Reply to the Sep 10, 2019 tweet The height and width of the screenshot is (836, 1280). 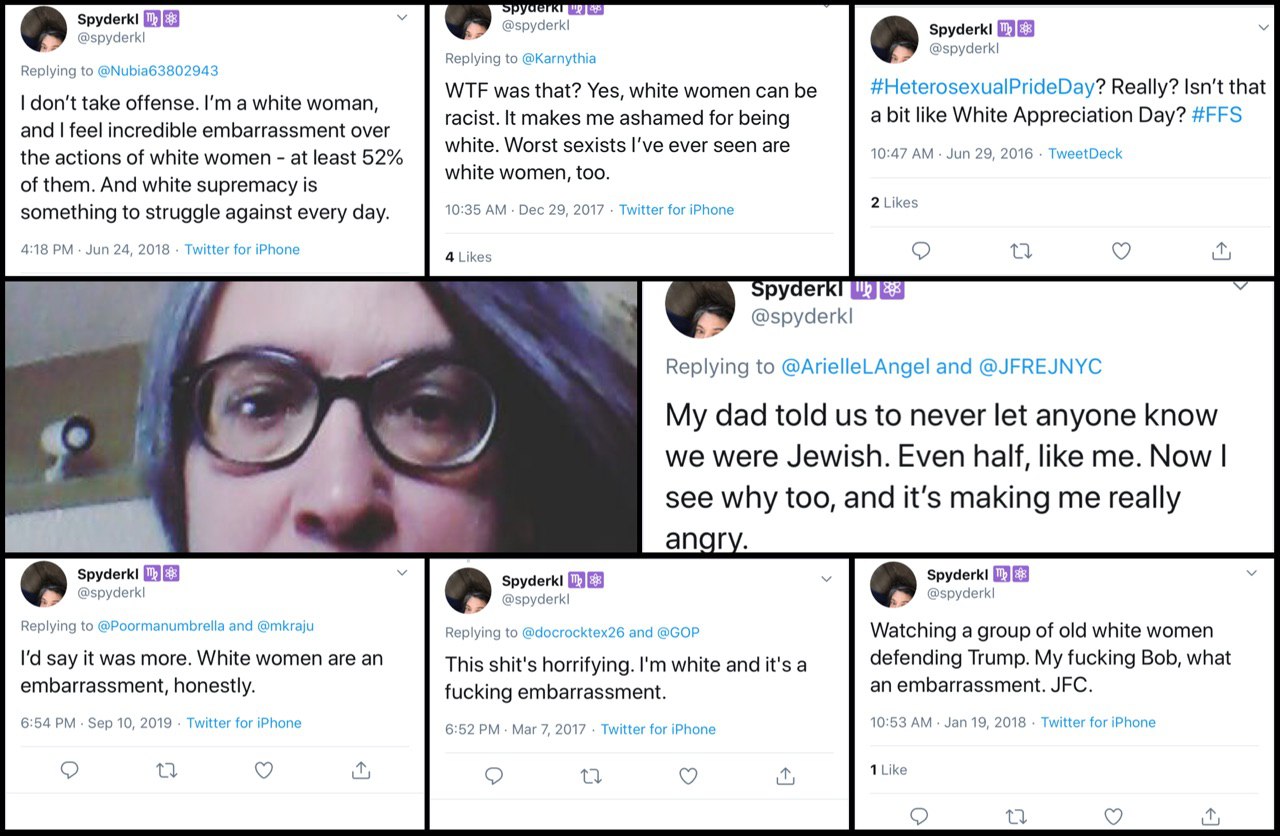(69, 770)
